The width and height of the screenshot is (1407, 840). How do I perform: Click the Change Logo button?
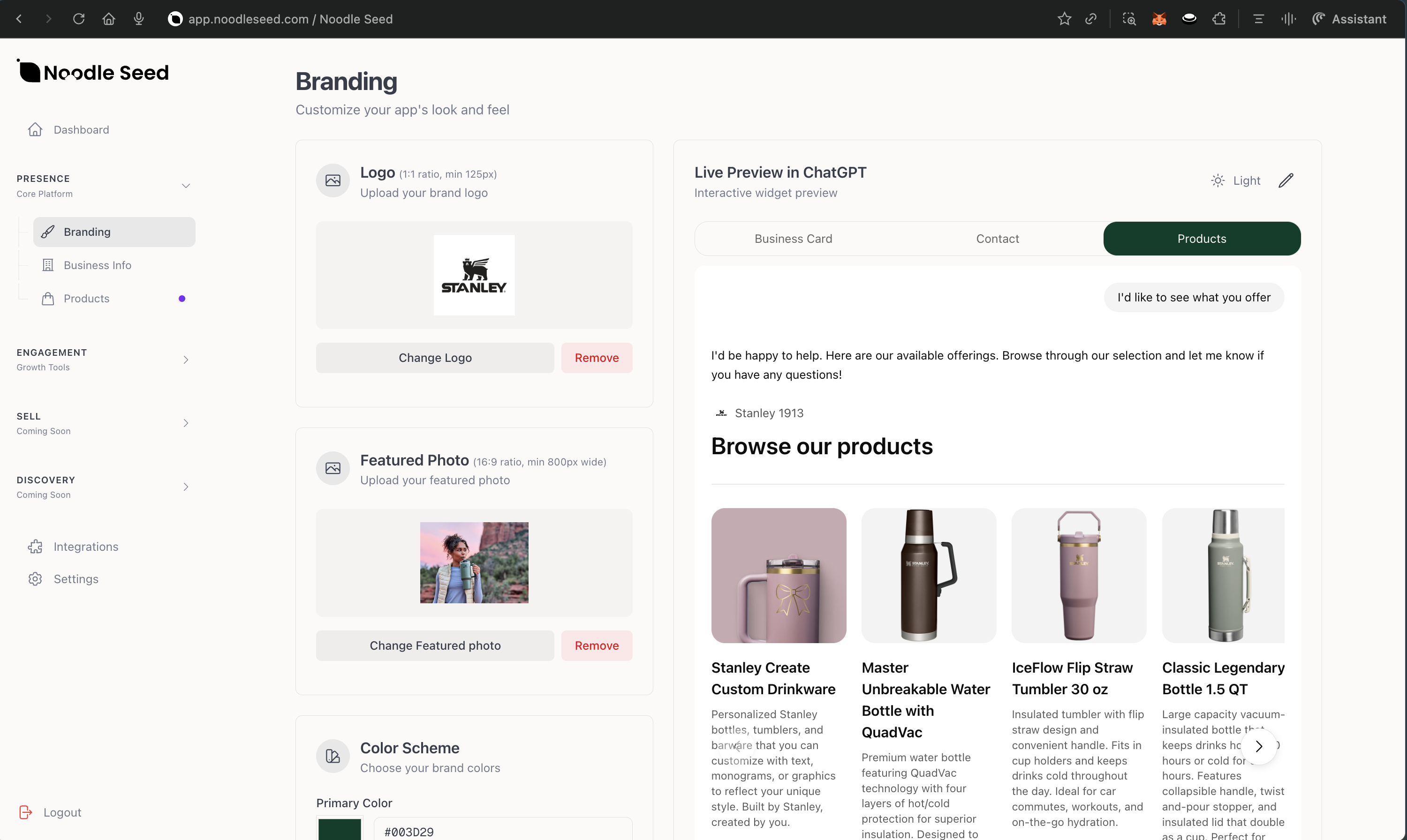435,358
